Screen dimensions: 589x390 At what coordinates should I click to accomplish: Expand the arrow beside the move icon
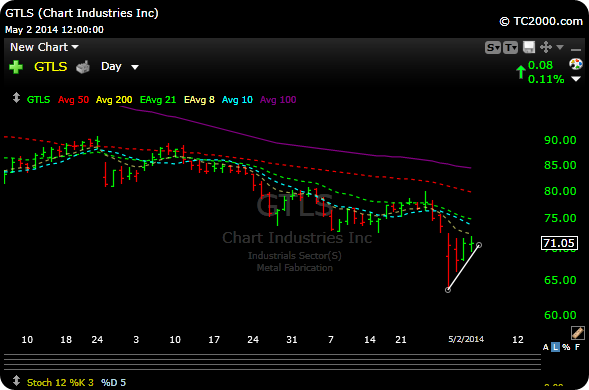560,47
